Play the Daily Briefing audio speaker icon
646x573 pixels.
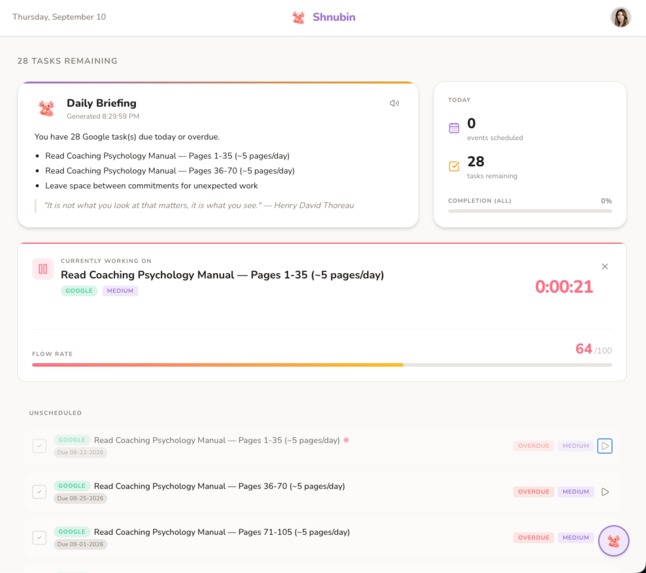(394, 103)
